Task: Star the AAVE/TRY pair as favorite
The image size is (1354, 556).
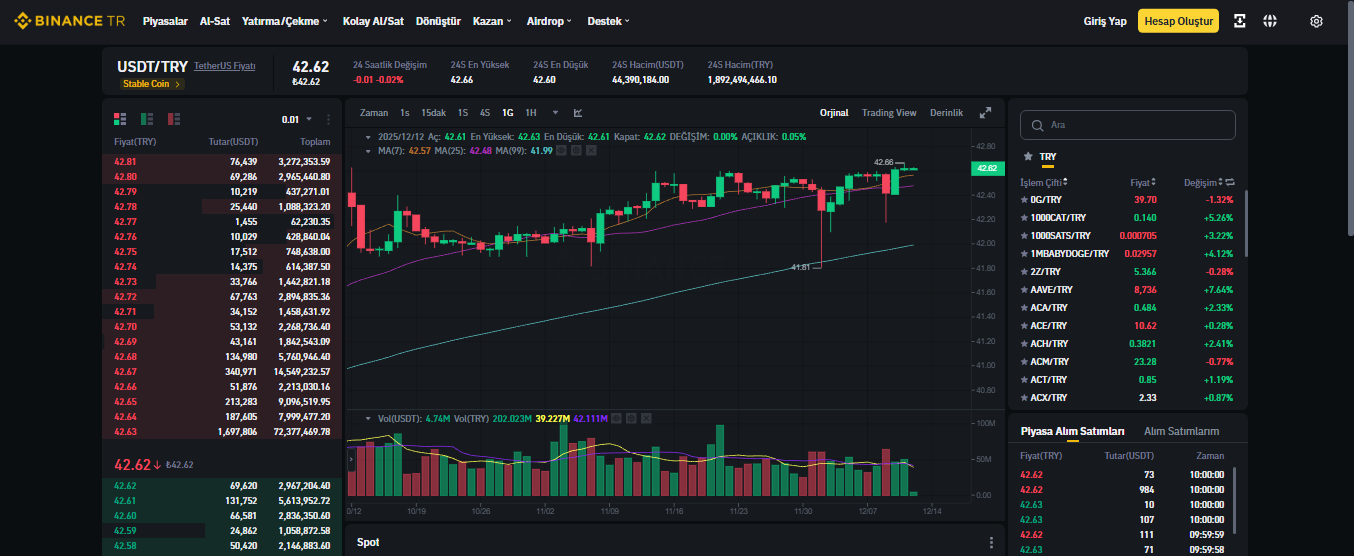Action: coord(1024,290)
